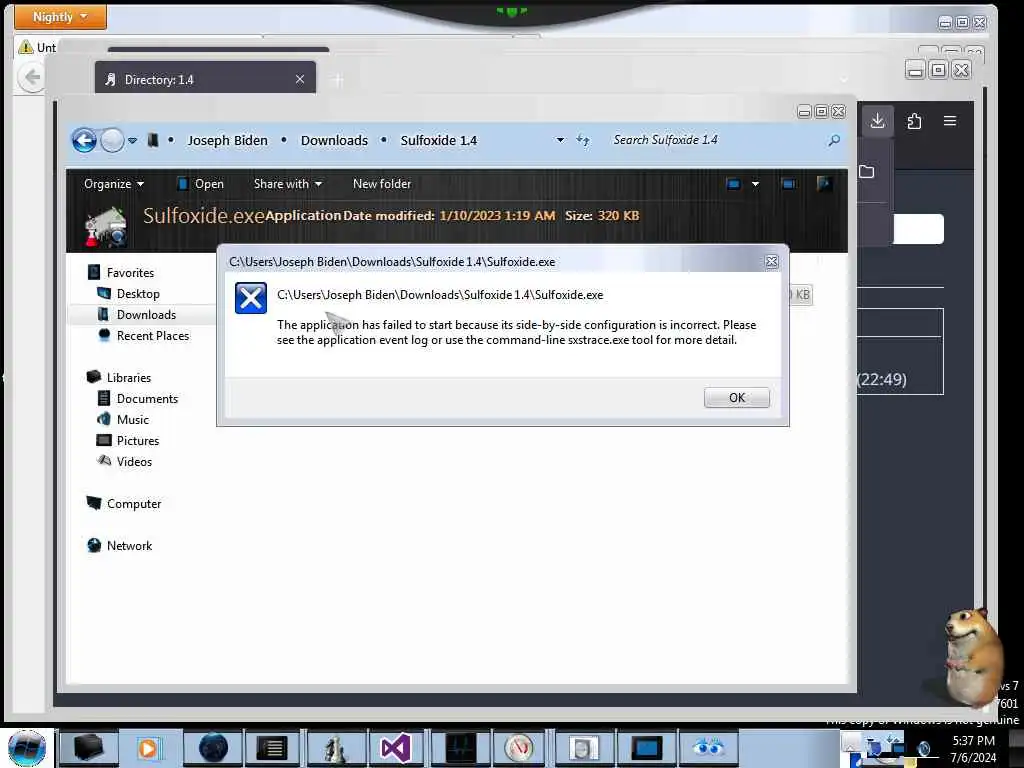Screen dimensions: 1024x768
Task: Click the blue Back arrow in Explorer
Action: (x=84, y=140)
